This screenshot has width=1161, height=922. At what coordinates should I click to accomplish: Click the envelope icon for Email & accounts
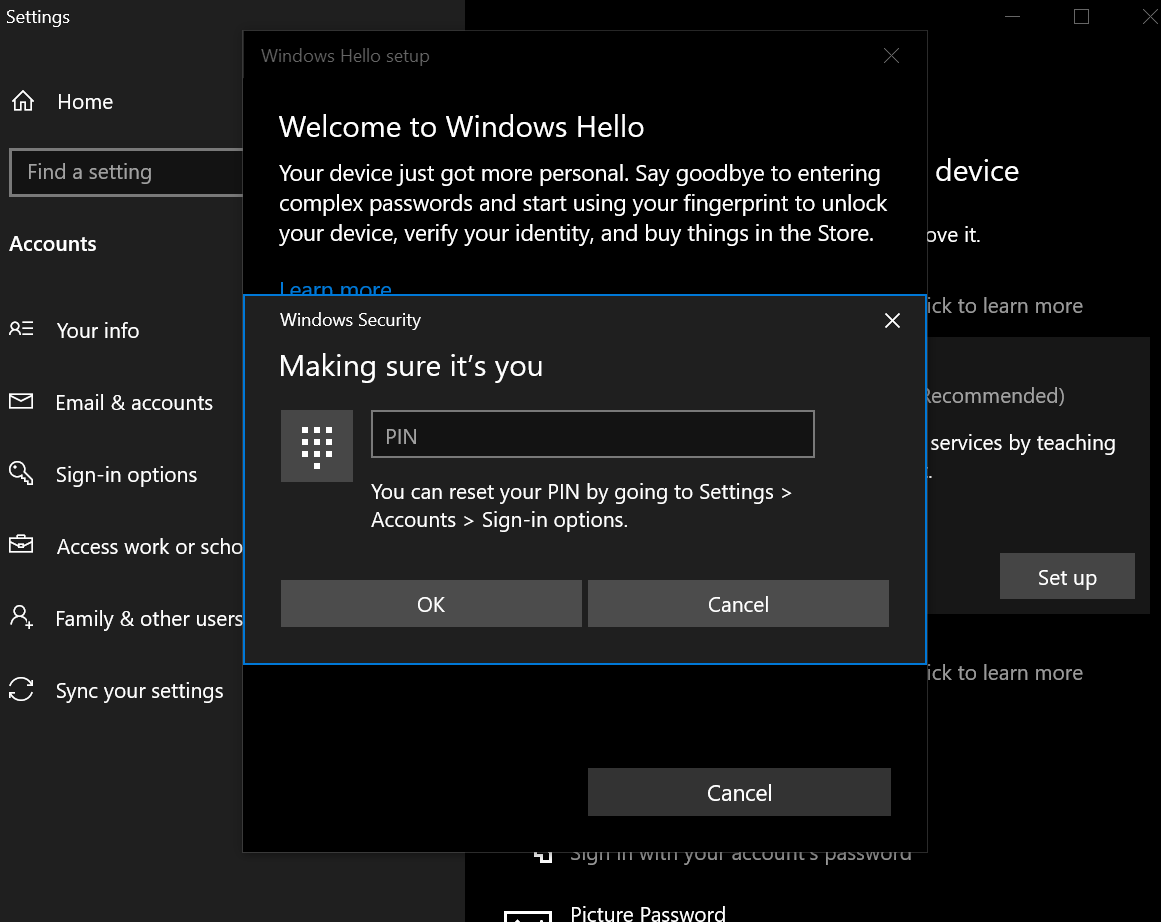pos(21,401)
